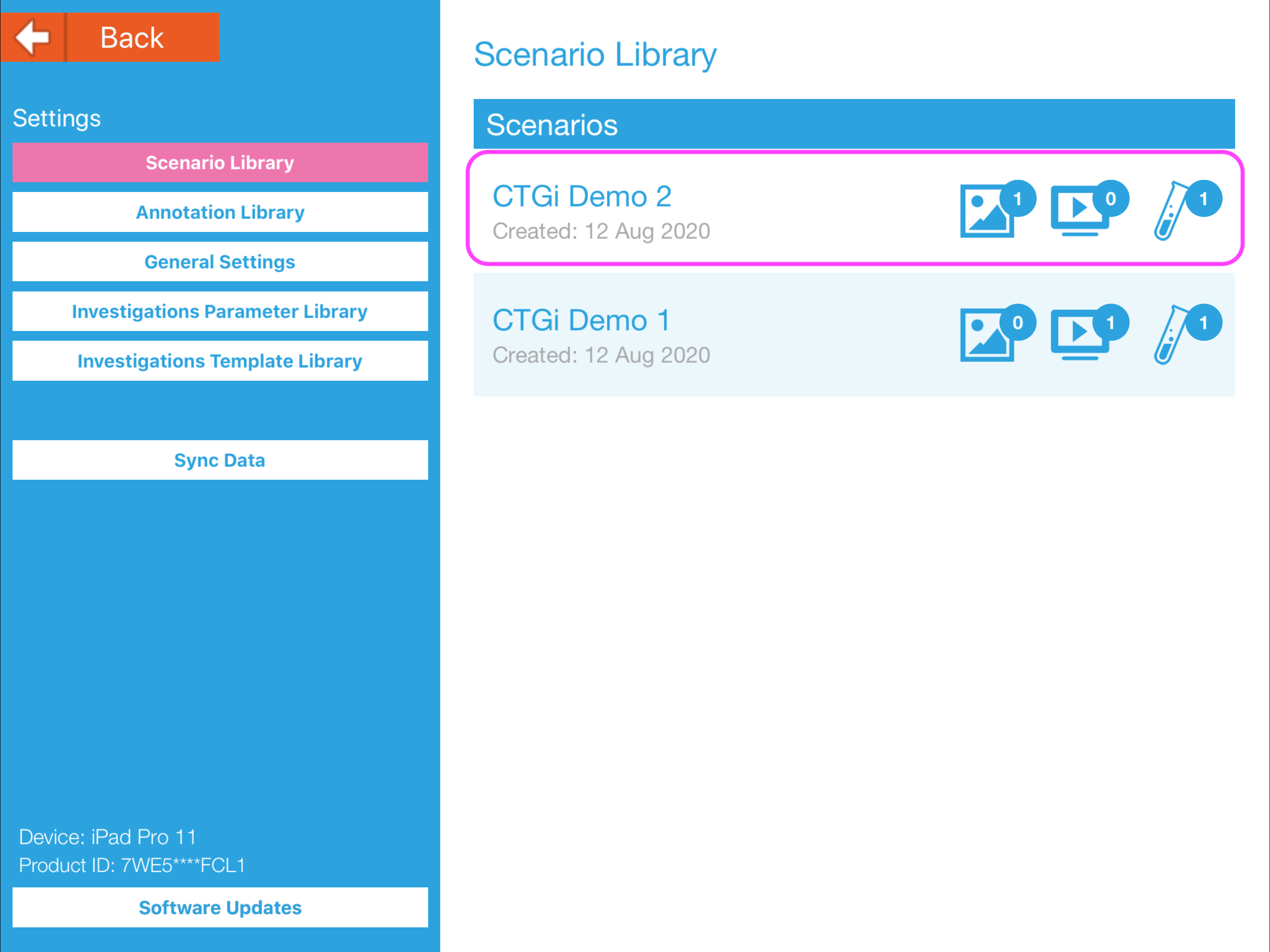Image resolution: width=1270 pixels, height=952 pixels.
Task: Open Investigations Parameter Library
Action: [220, 311]
